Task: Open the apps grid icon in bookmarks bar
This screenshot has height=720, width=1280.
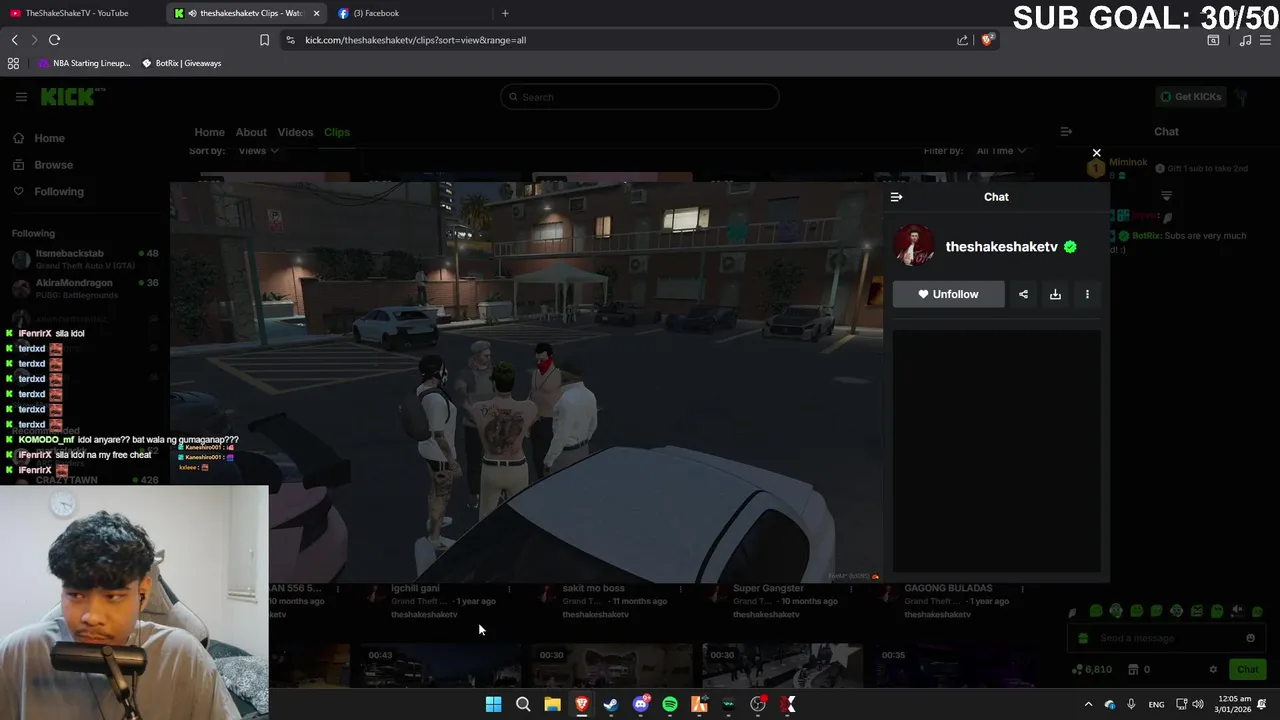Action: pos(13,63)
